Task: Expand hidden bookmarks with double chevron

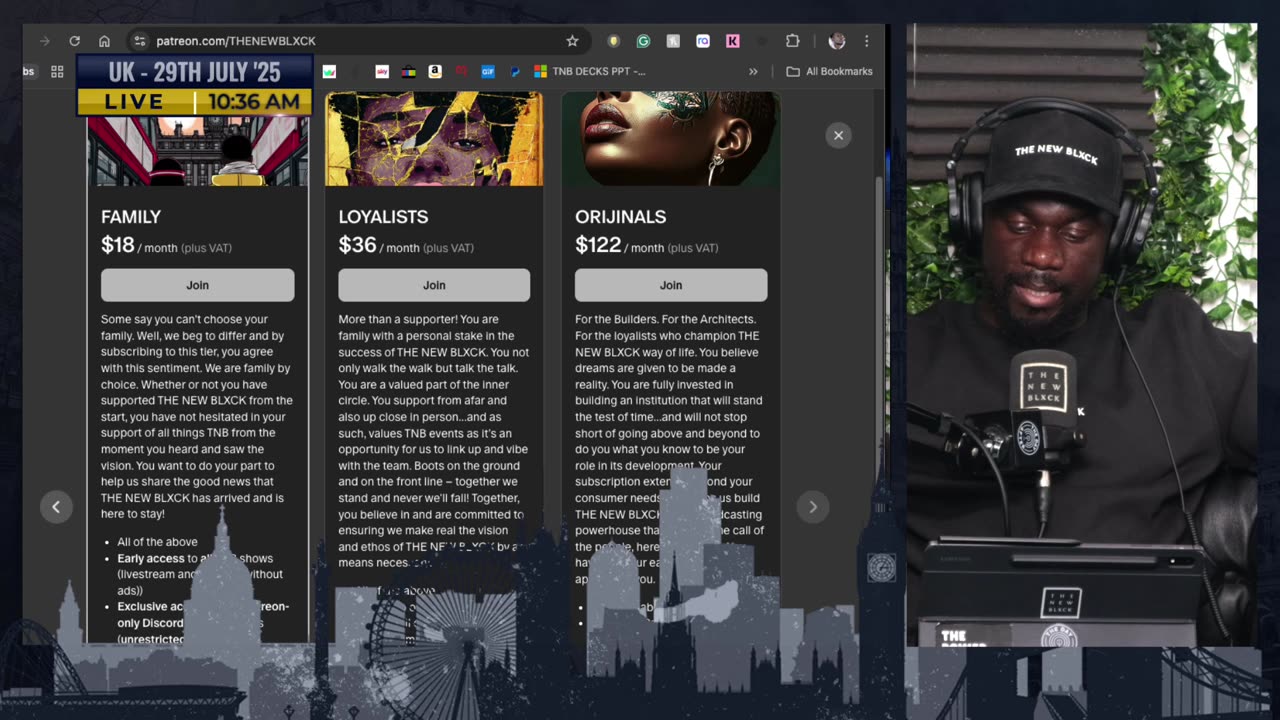Action: (753, 72)
